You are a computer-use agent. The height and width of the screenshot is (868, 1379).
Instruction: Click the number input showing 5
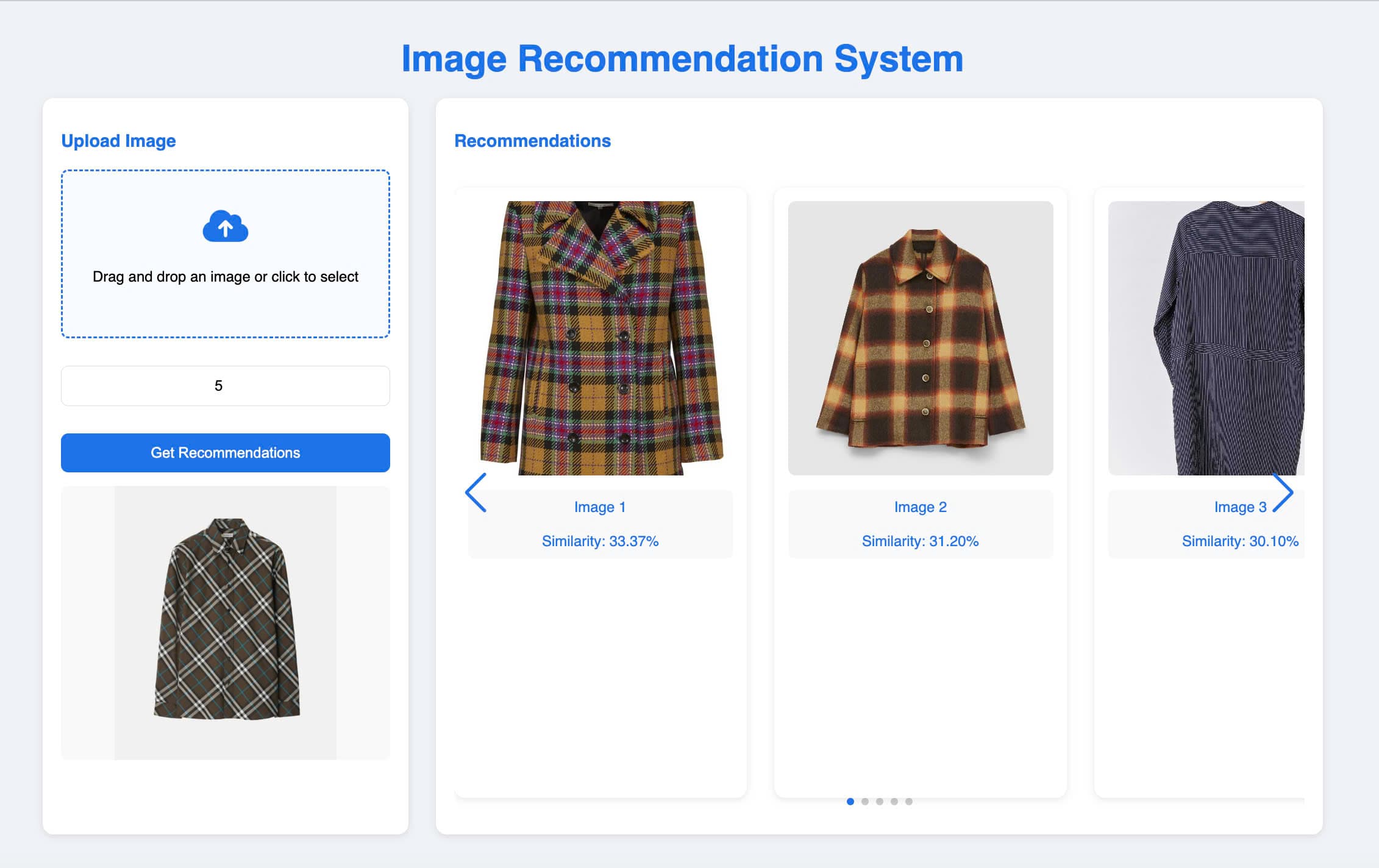point(225,385)
